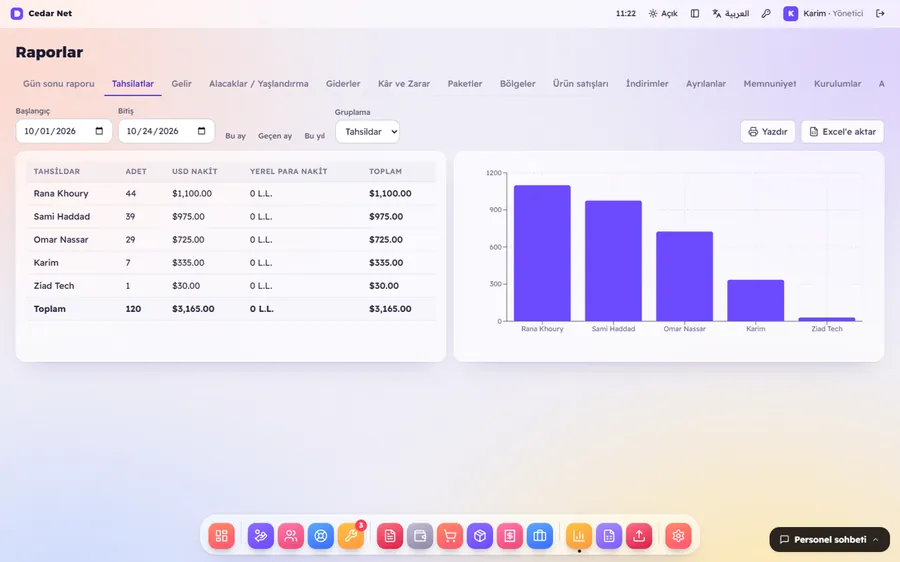Switch to the İndirimler tab

pyautogui.click(x=647, y=84)
